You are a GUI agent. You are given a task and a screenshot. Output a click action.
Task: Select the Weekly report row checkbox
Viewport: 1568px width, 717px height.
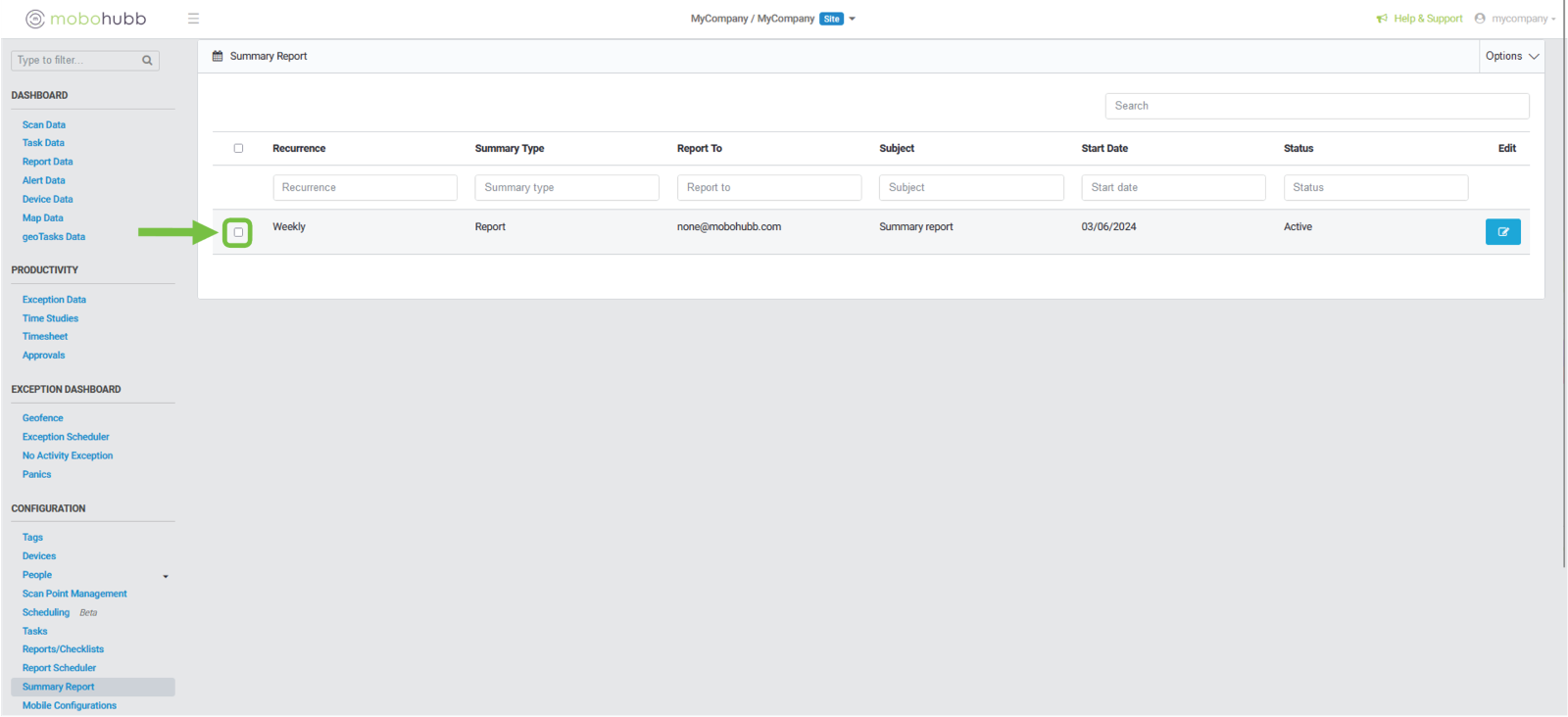click(x=238, y=232)
